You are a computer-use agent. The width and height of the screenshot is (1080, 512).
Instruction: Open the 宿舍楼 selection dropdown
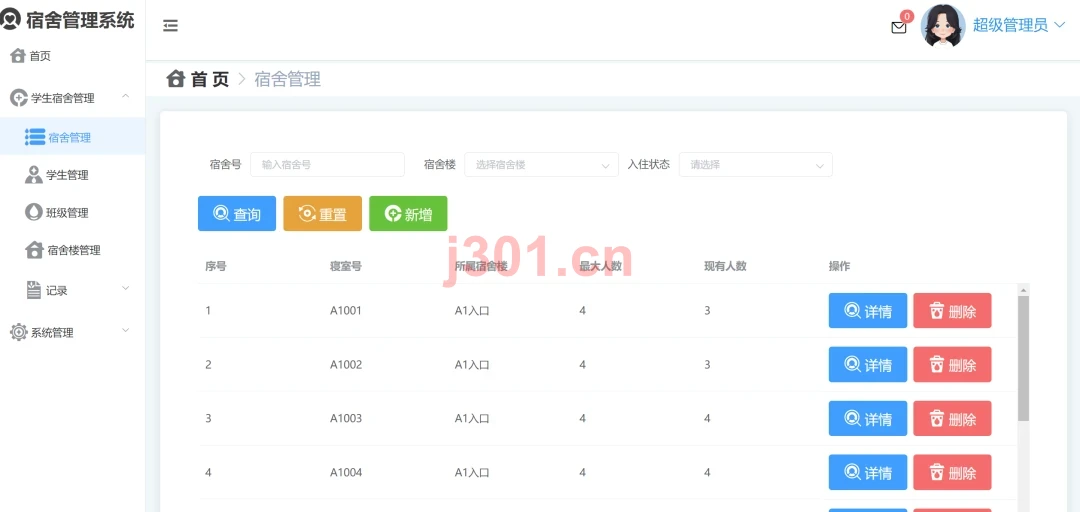[541, 165]
